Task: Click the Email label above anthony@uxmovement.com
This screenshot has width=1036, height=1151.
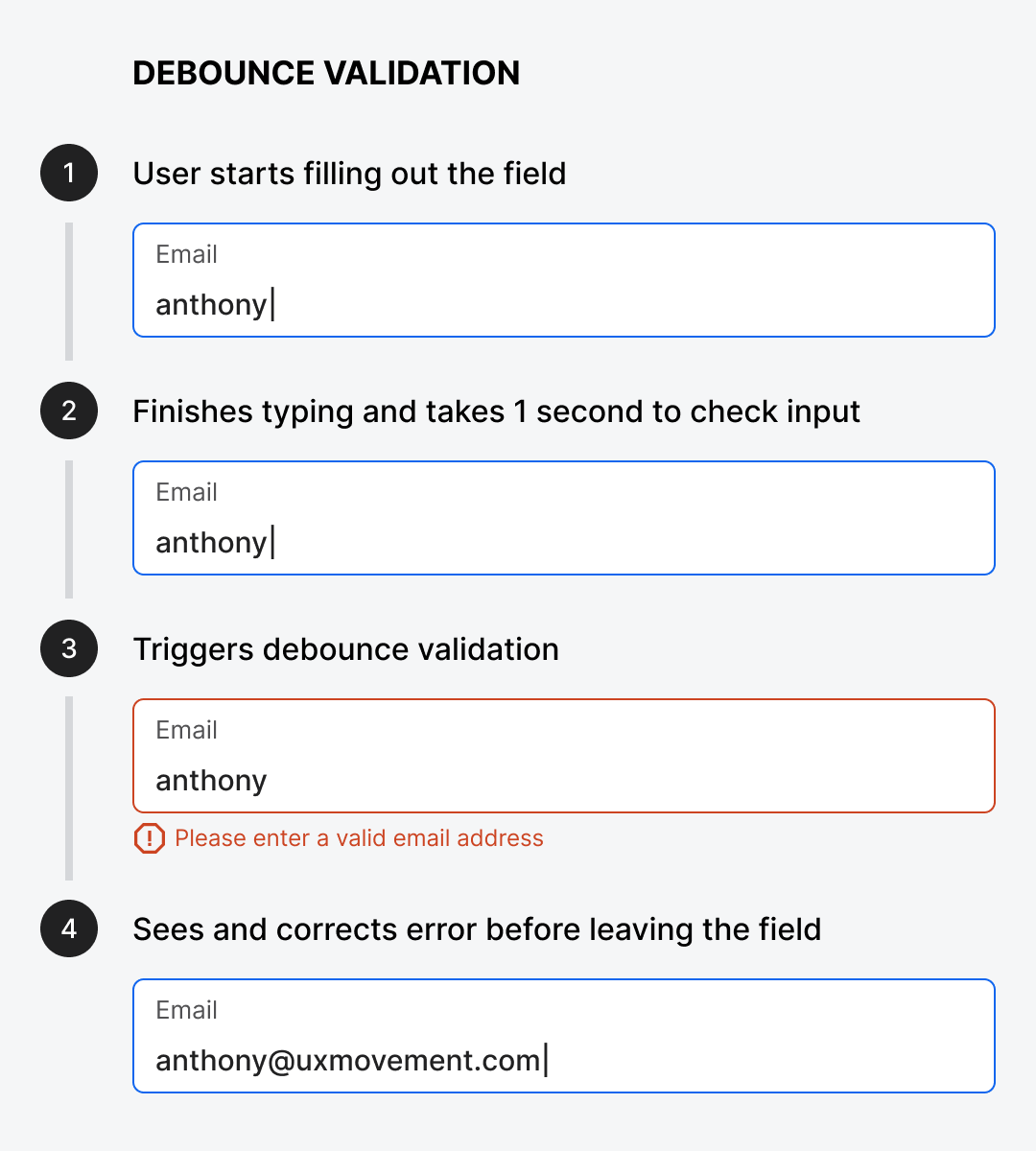Action: pos(186,1010)
